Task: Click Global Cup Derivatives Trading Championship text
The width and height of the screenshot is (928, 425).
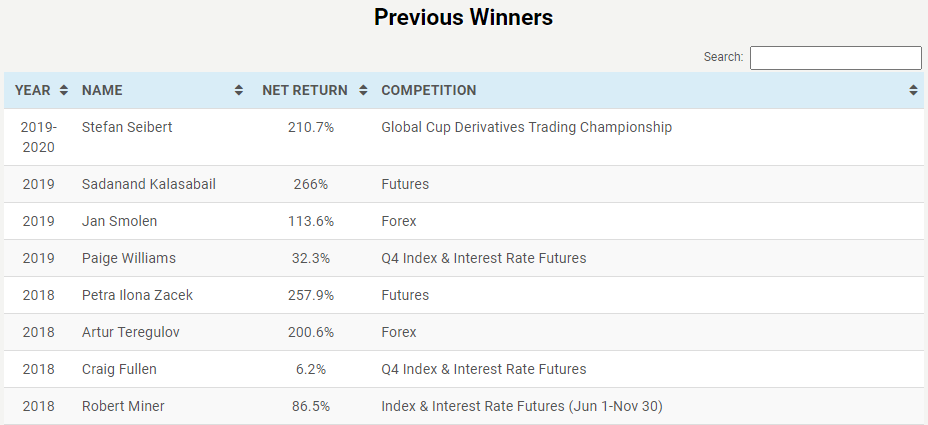Action: (x=526, y=127)
